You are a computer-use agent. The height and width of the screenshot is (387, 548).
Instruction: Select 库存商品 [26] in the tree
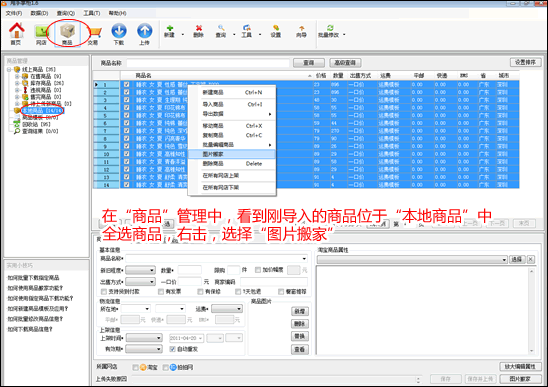click(47, 83)
